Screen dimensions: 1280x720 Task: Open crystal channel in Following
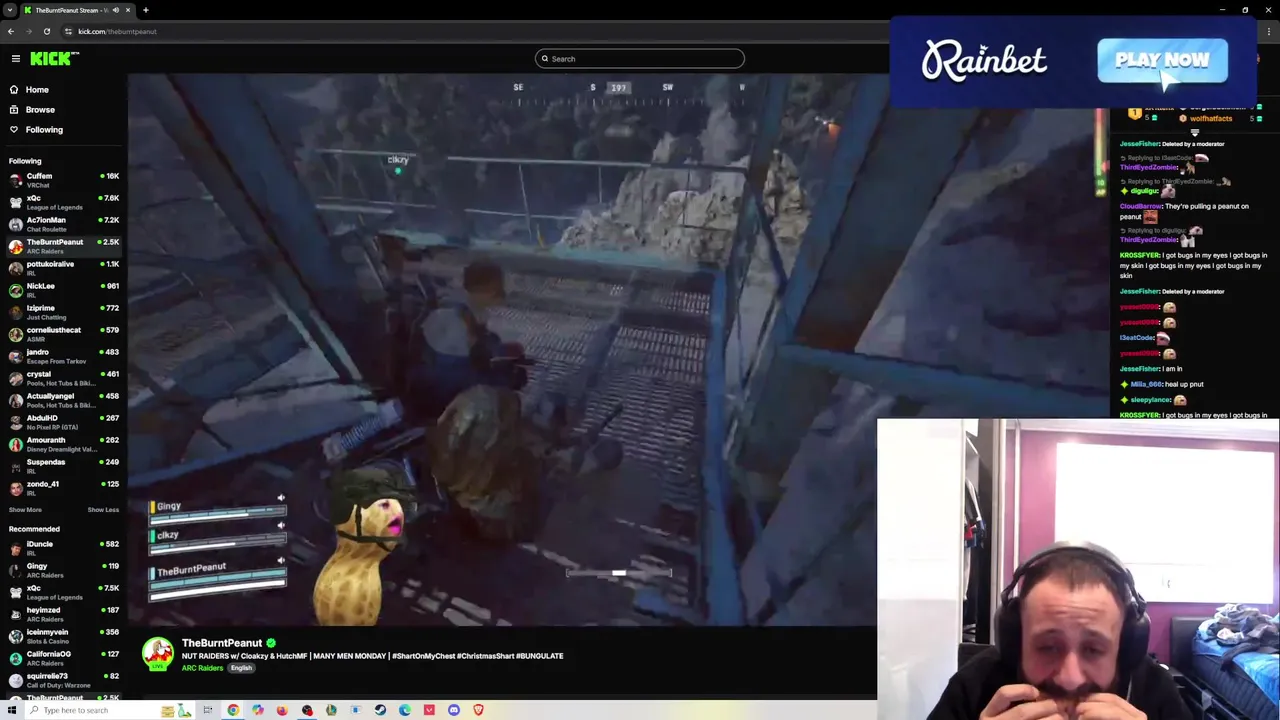63,379
